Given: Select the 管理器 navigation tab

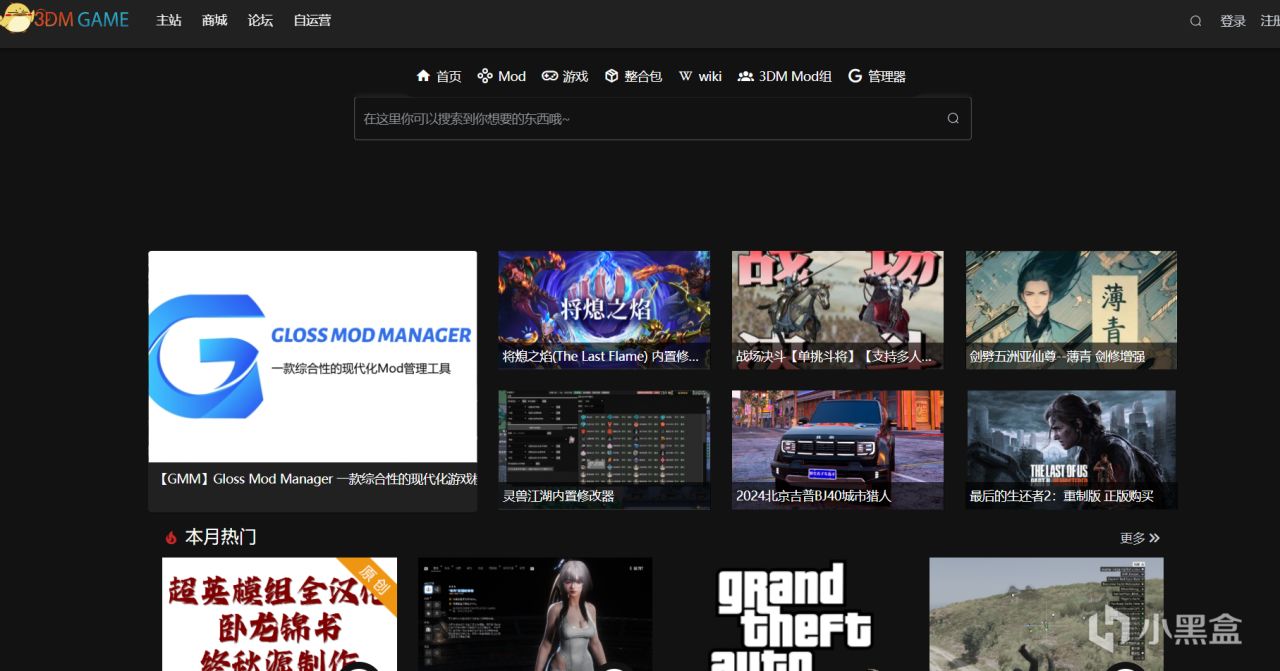Looking at the screenshot, I should [x=877, y=76].
